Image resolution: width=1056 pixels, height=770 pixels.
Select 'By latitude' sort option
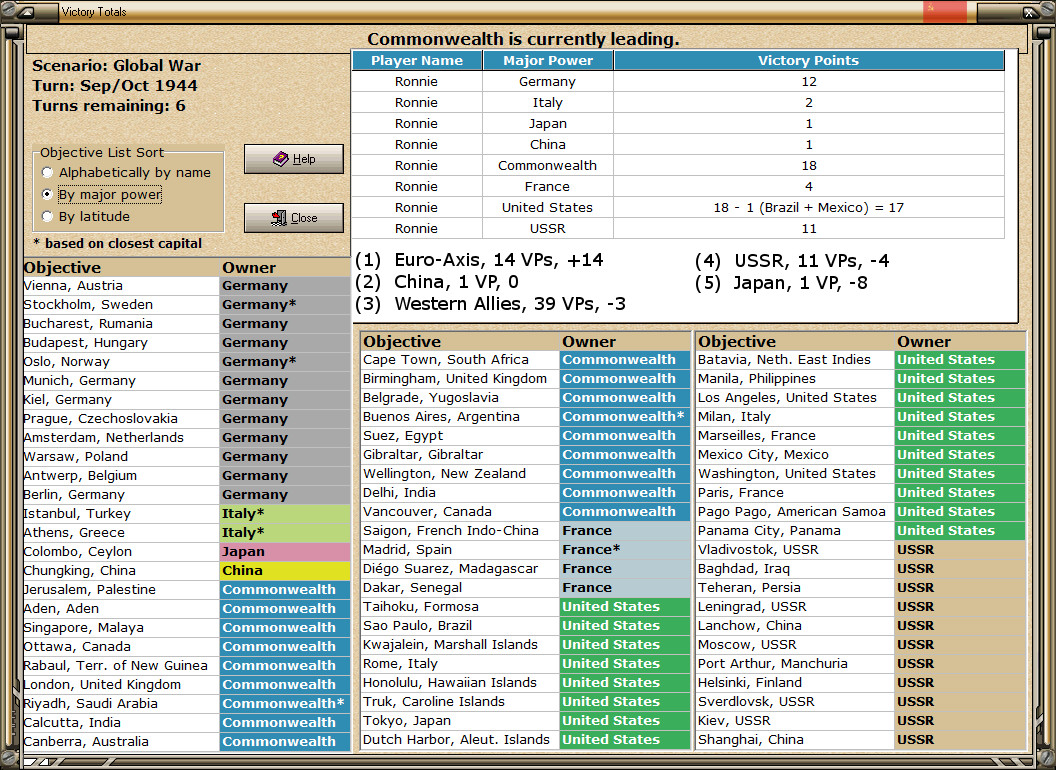[x=86, y=216]
